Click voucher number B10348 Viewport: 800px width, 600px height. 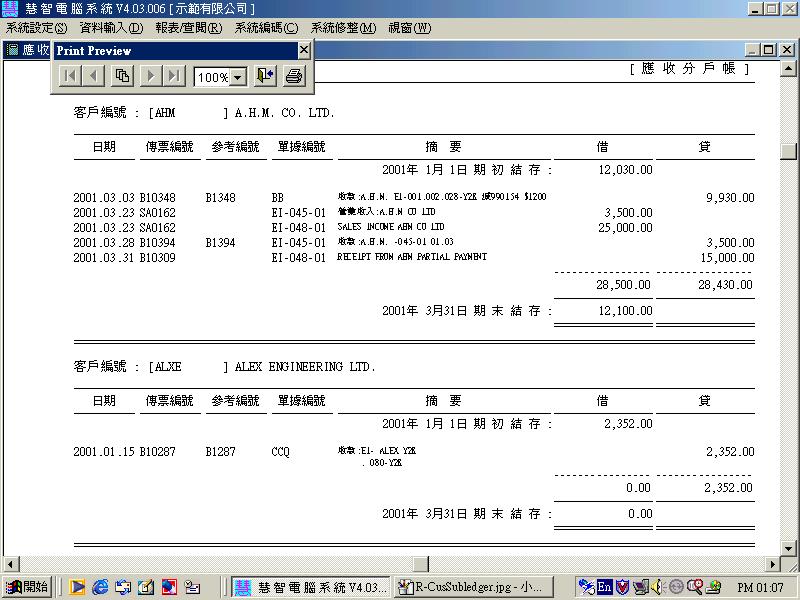(157, 197)
